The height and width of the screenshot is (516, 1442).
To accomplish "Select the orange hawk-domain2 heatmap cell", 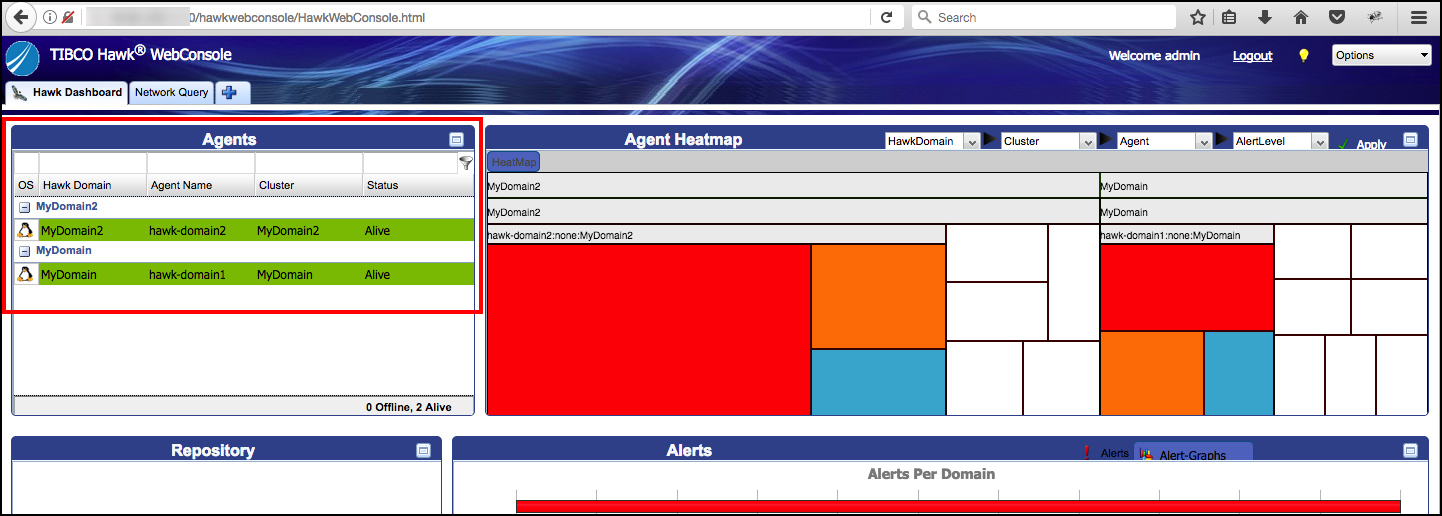I will pyautogui.click(x=878, y=296).
